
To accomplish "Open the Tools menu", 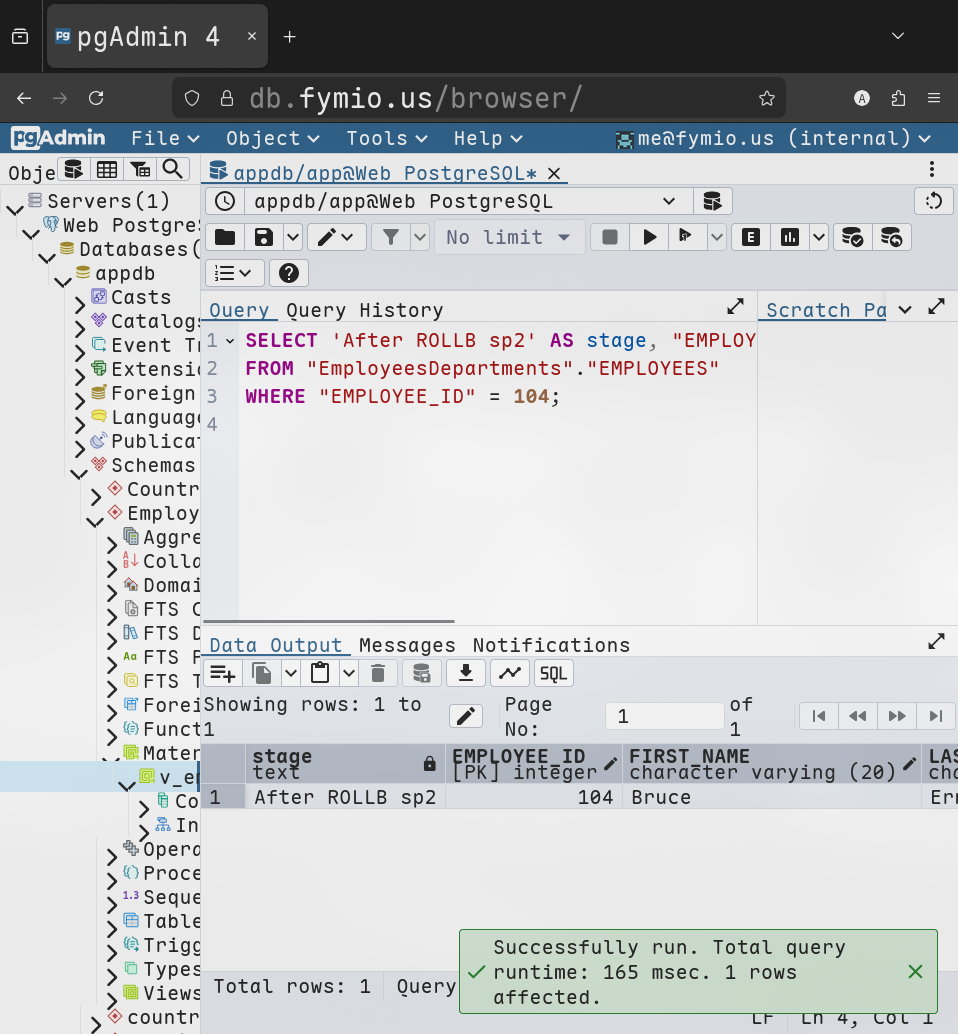I will pyautogui.click(x=386, y=138).
